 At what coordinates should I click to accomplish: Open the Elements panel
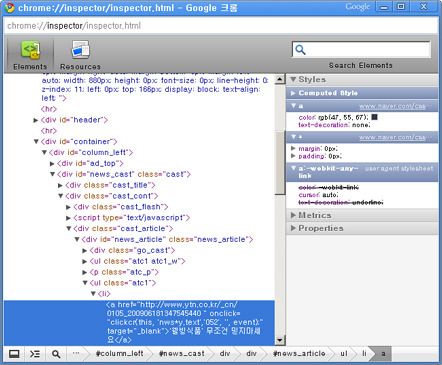tap(30, 54)
